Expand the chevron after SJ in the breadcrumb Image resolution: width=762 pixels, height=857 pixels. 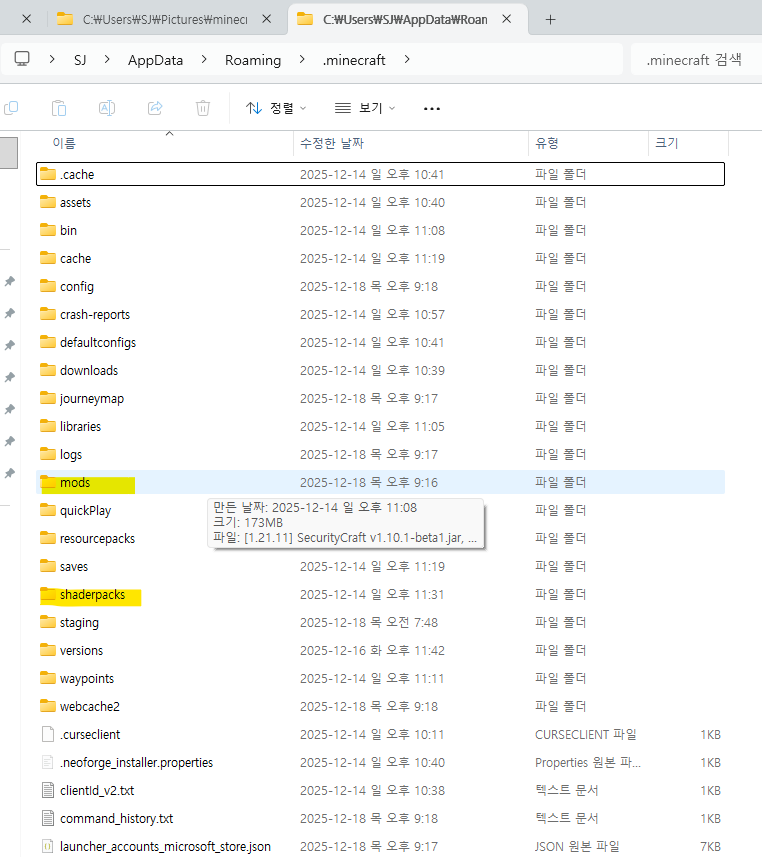[107, 59]
